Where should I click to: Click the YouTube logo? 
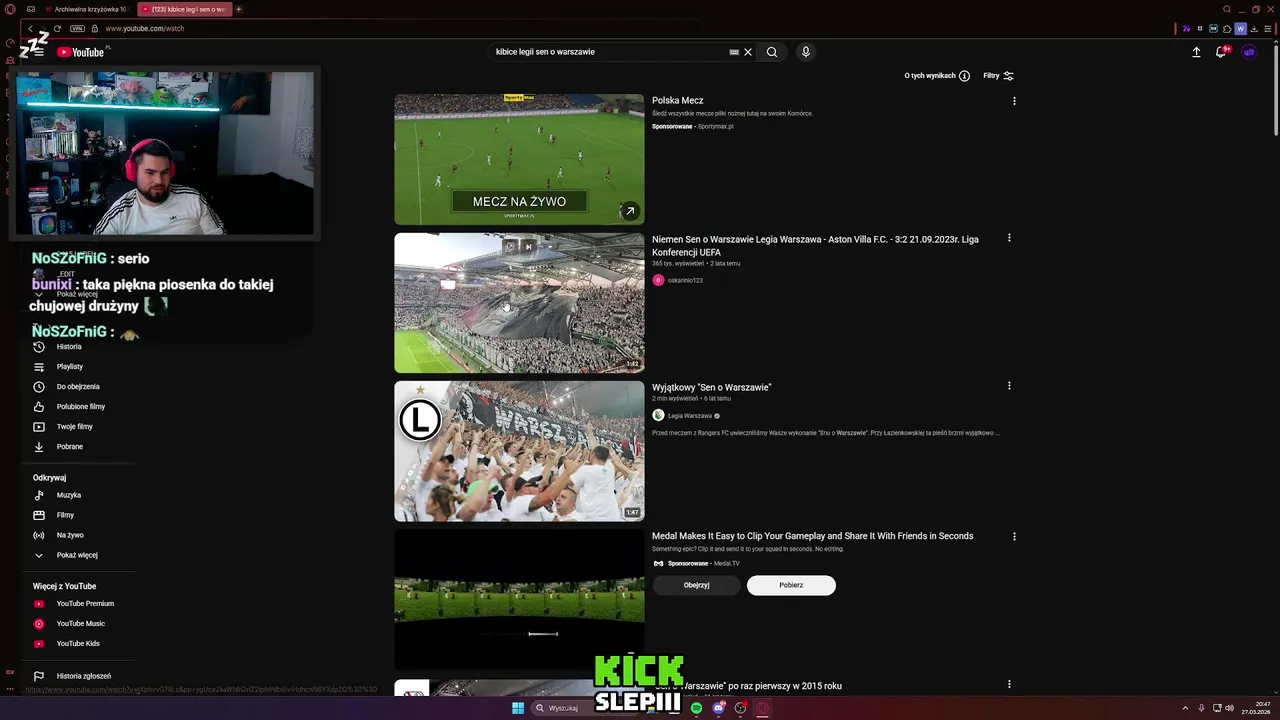point(80,52)
